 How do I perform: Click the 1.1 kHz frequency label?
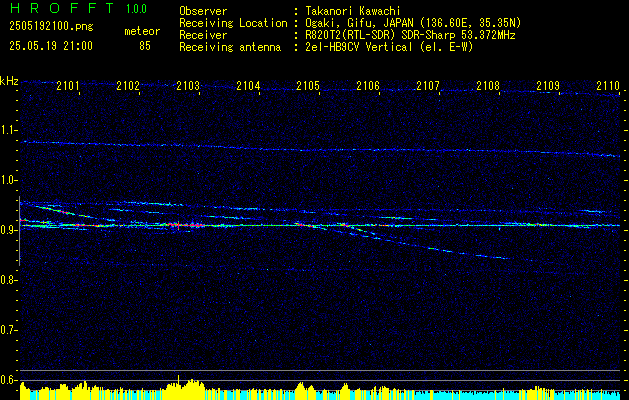(x=8, y=130)
